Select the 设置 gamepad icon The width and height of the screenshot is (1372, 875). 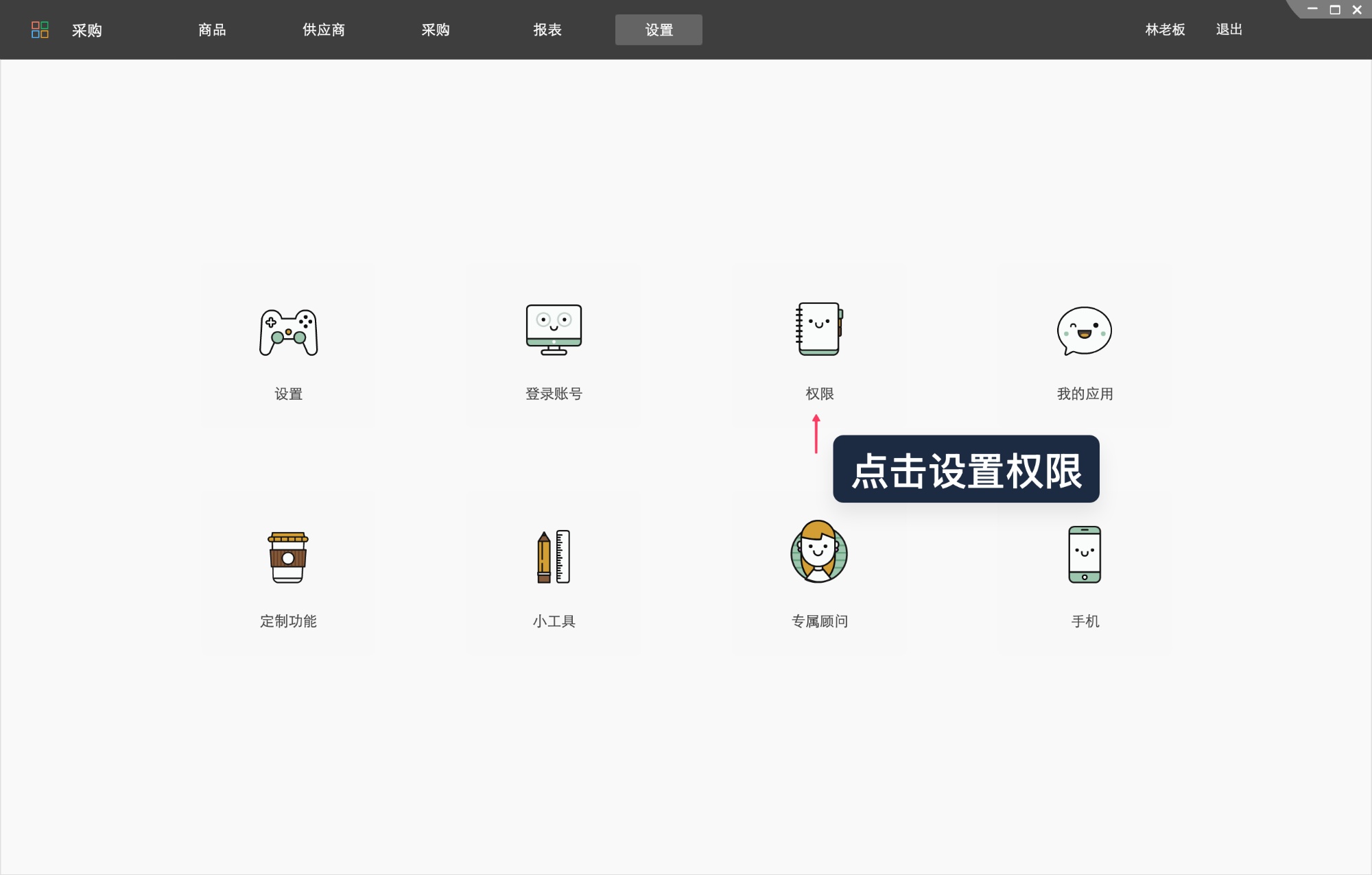coord(288,331)
